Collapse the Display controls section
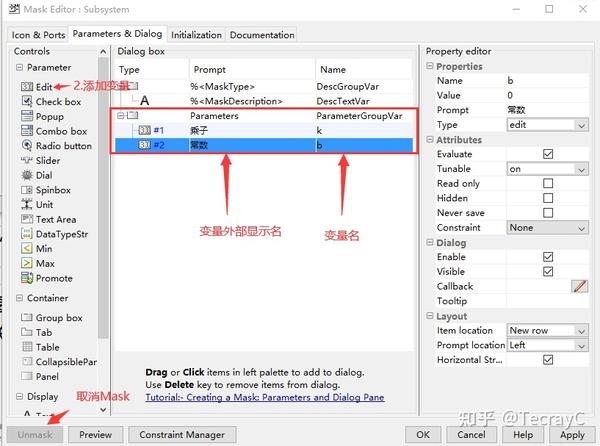This screenshot has height=446, width=600. click(x=19, y=397)
